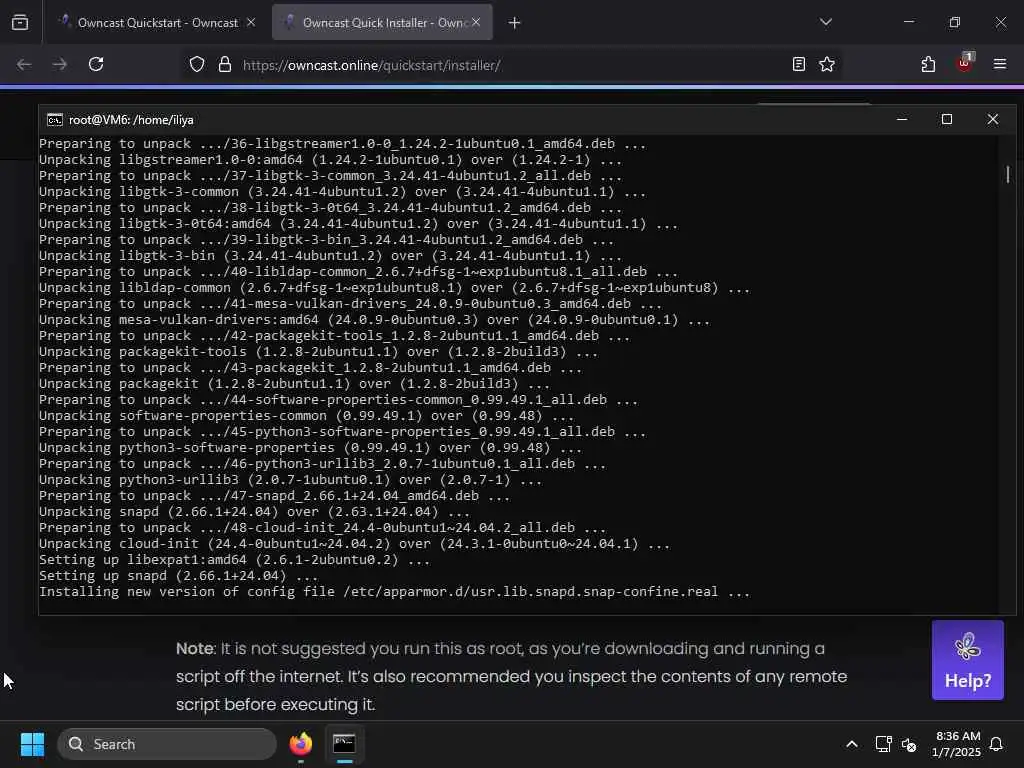Click 'Unpacking python3-urllib3' output line
The width and height of the screenshot is (1024, 768).
(x=291, y=480)
